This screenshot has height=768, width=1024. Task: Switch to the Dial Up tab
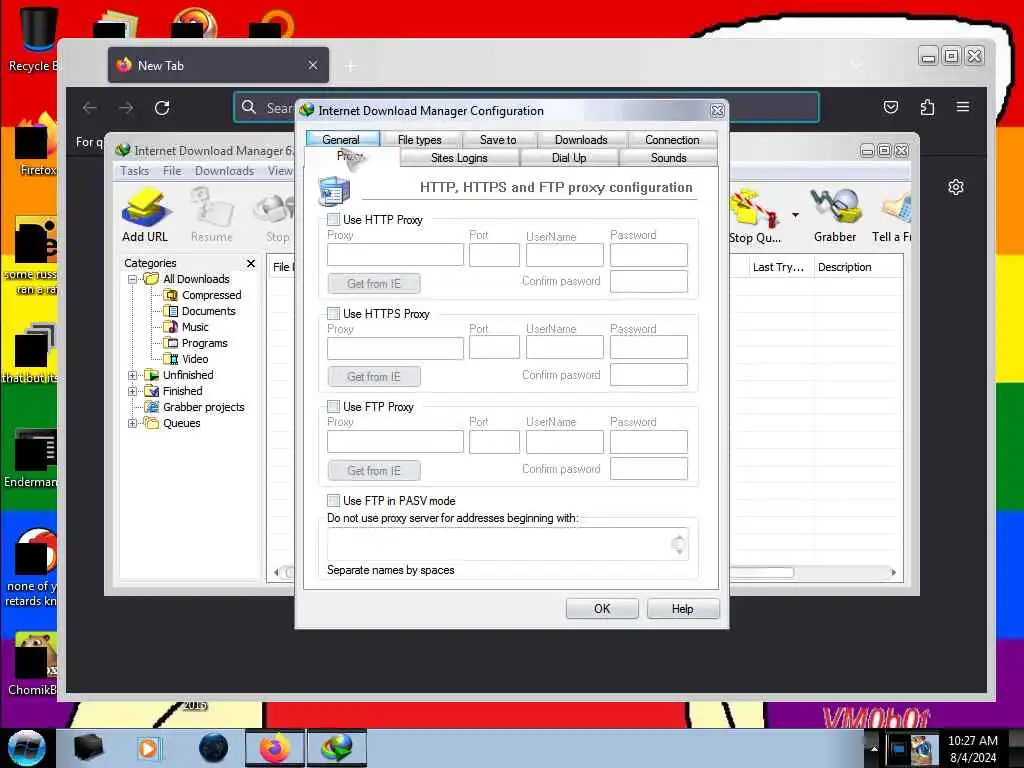pyautogui.click(x=569, y=158)
